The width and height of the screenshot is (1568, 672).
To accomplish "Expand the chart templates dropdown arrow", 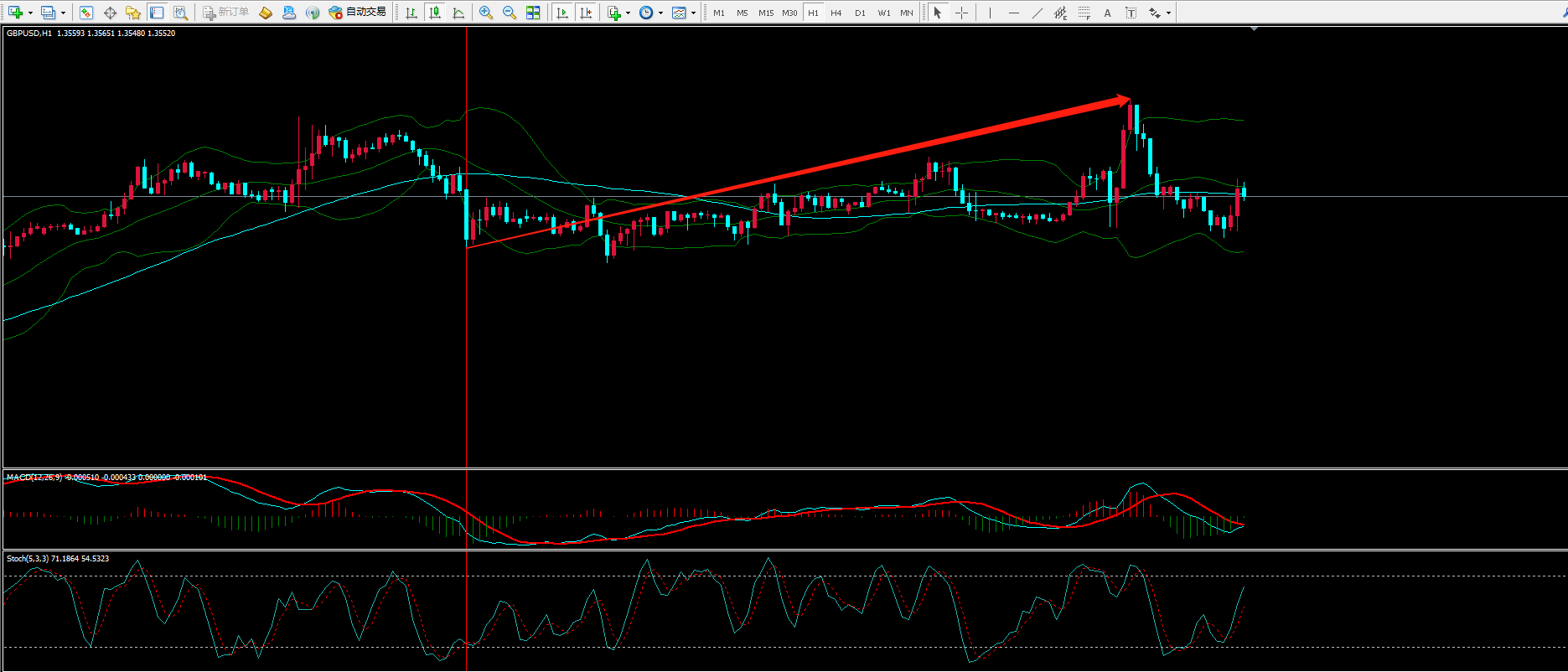I will (693, 13).
